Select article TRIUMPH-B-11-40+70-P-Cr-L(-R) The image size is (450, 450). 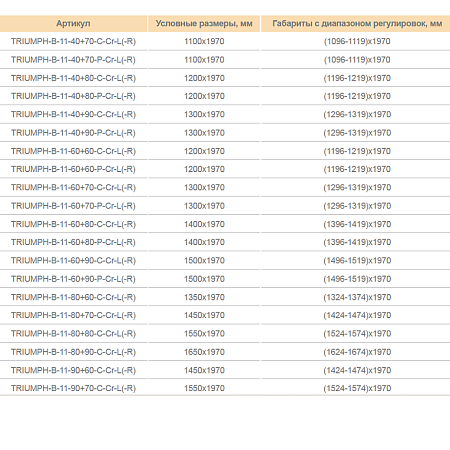73,60
